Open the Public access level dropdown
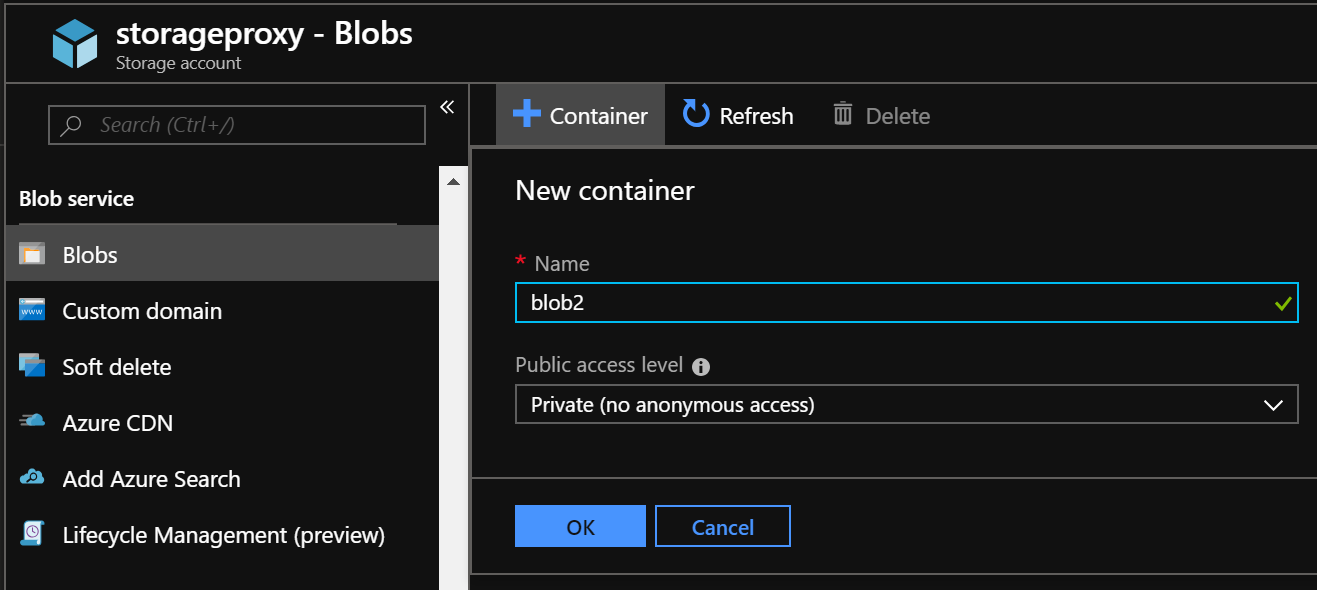The width and height of the screenshot is (1317, 590). [906, 404]
